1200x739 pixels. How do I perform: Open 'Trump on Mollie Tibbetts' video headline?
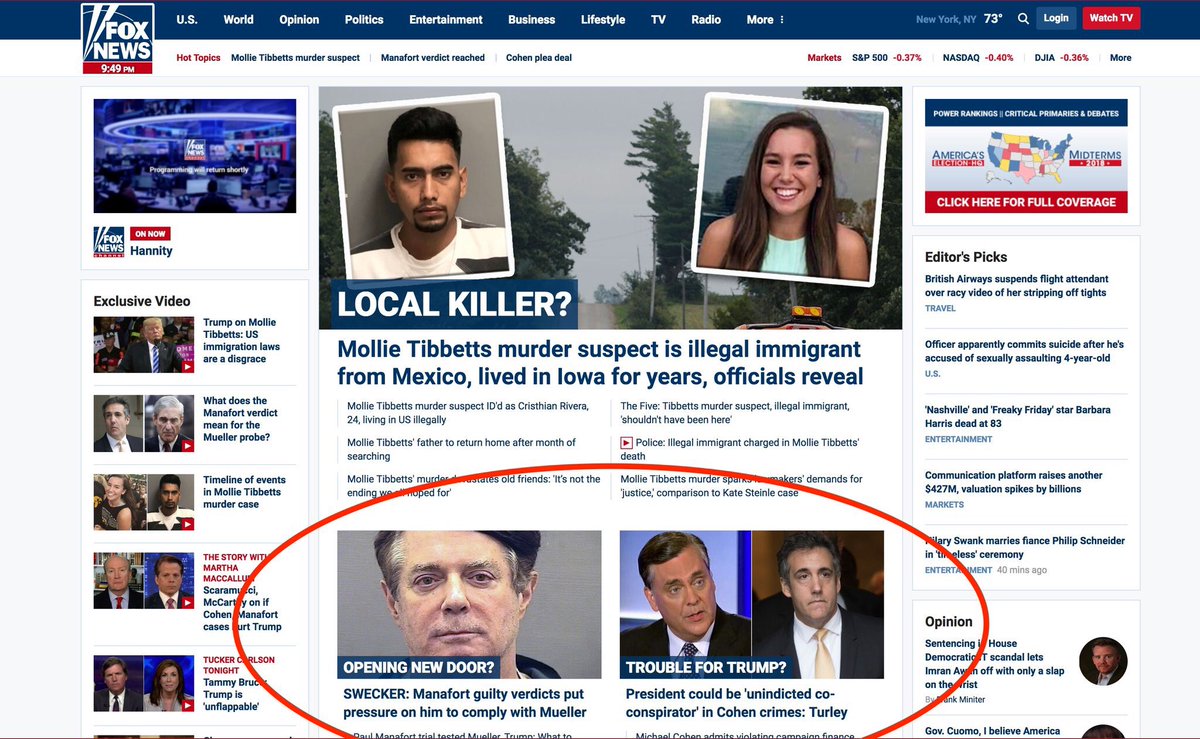pos(242,340)
